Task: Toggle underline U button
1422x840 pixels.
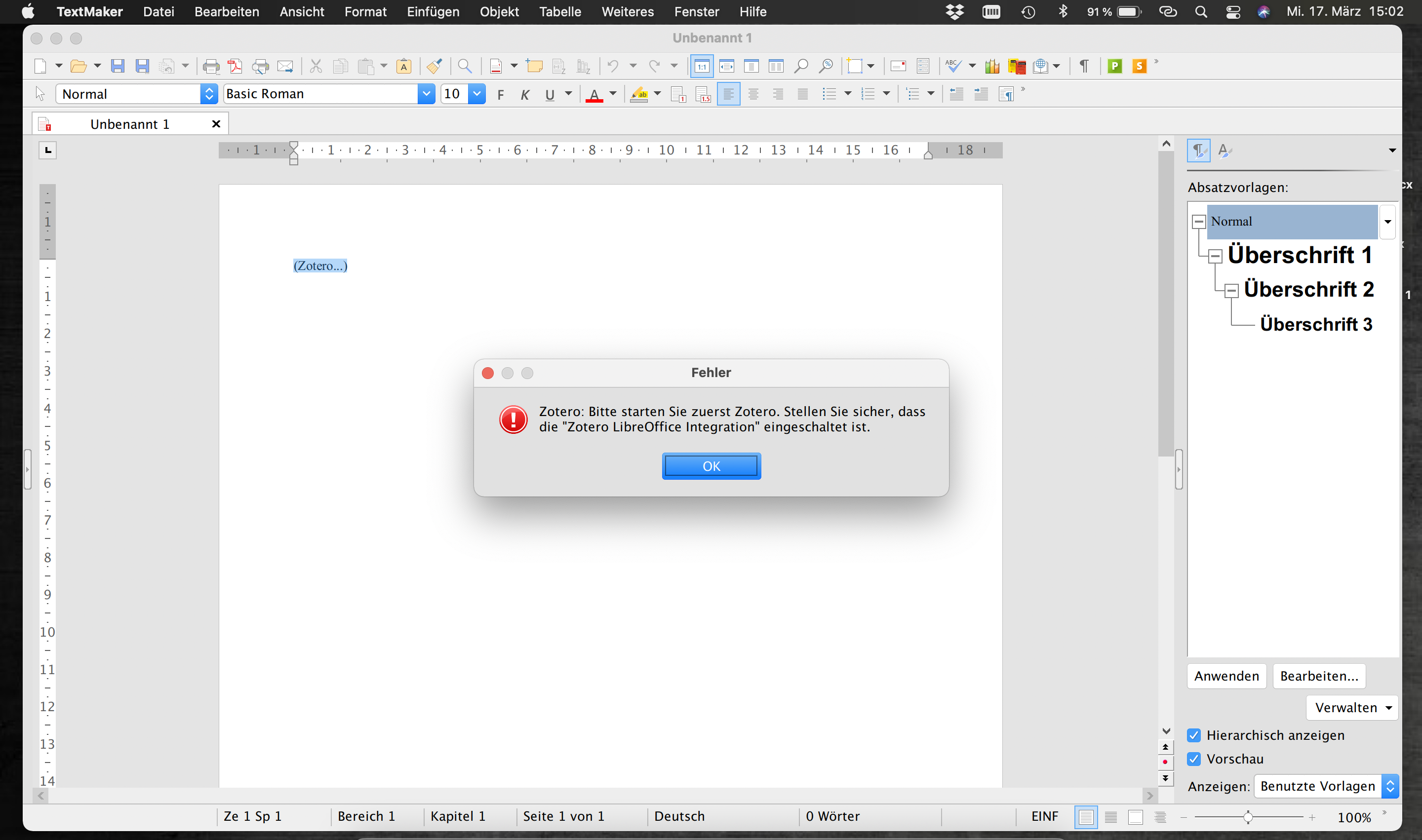Action: (550, 95)
